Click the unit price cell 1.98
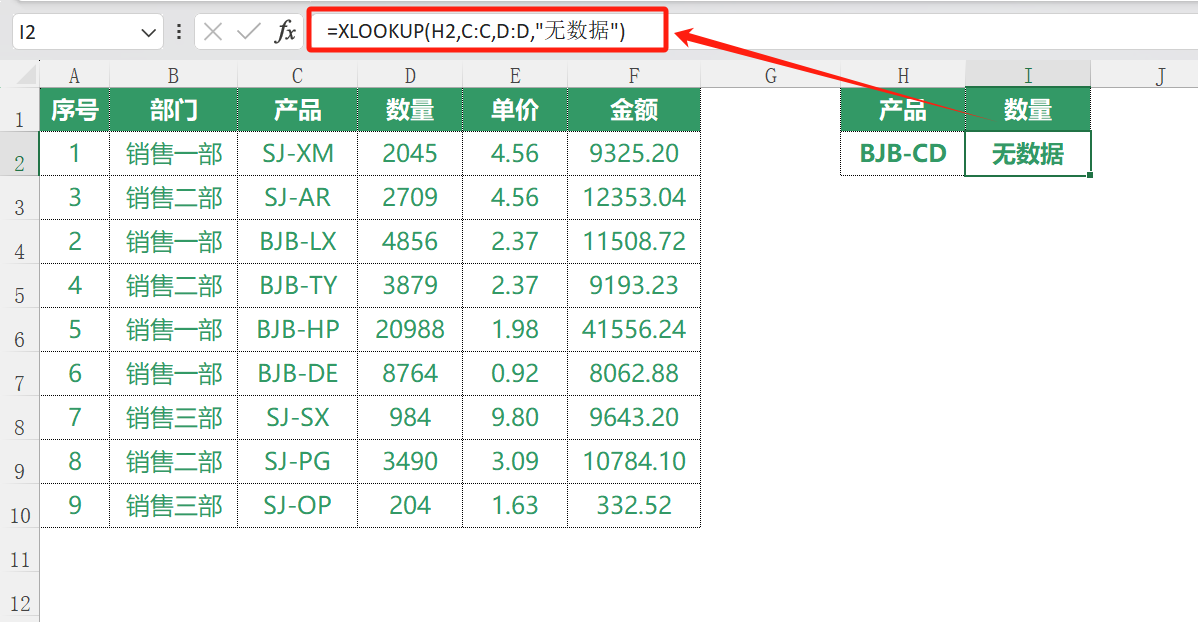This screenshot has height=622, width=1198. pos(515,329)
